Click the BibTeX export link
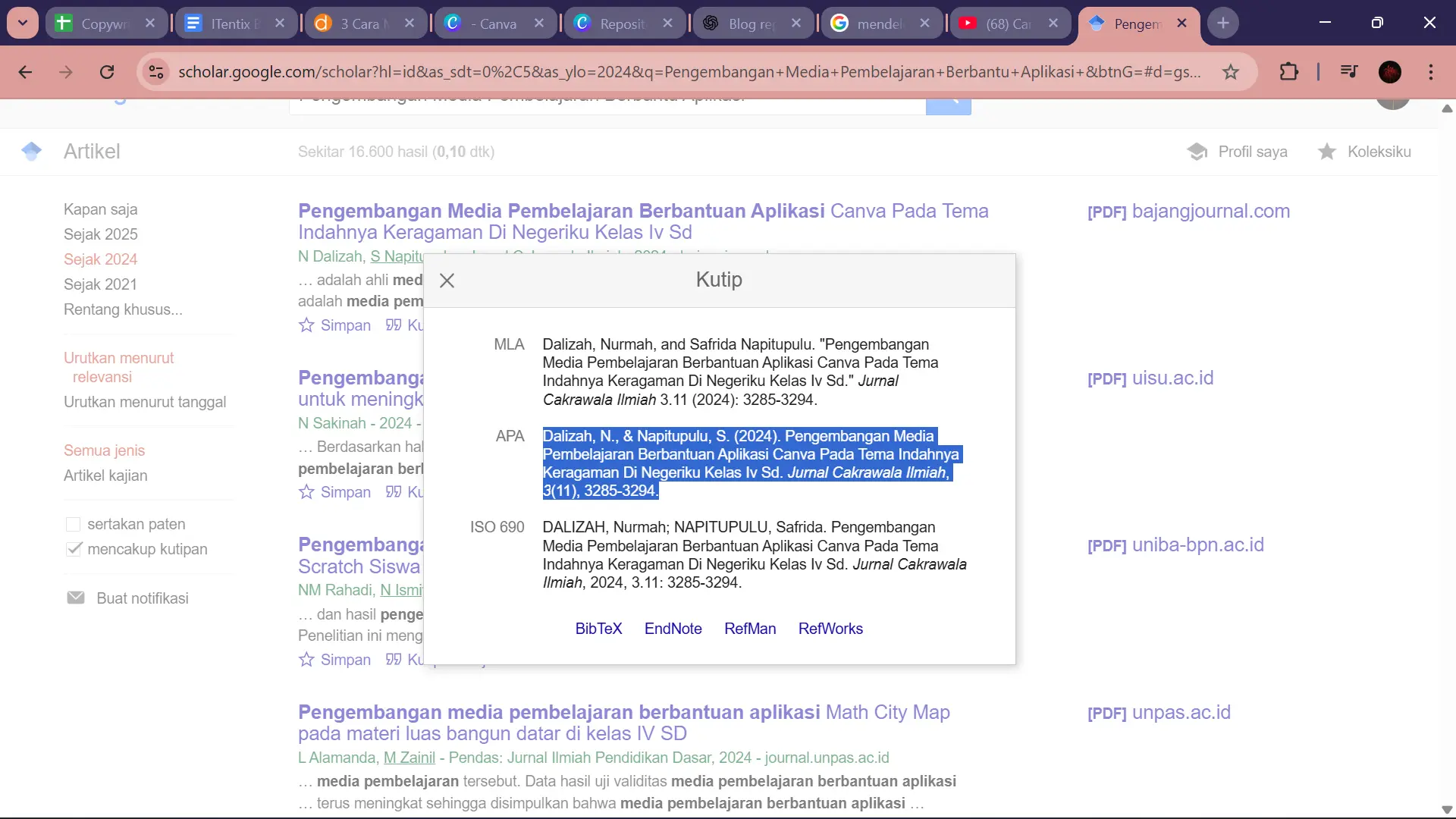 point(598,629)
